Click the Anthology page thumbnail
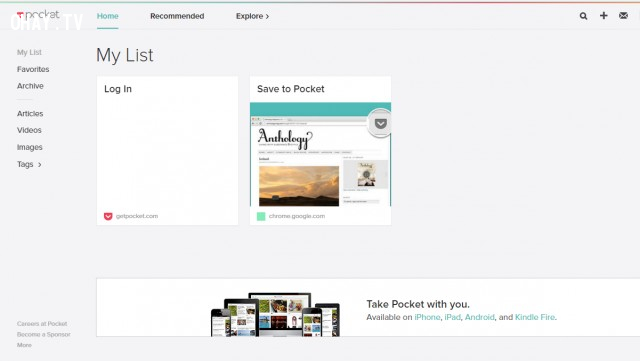640x361 pixels. 320,154
